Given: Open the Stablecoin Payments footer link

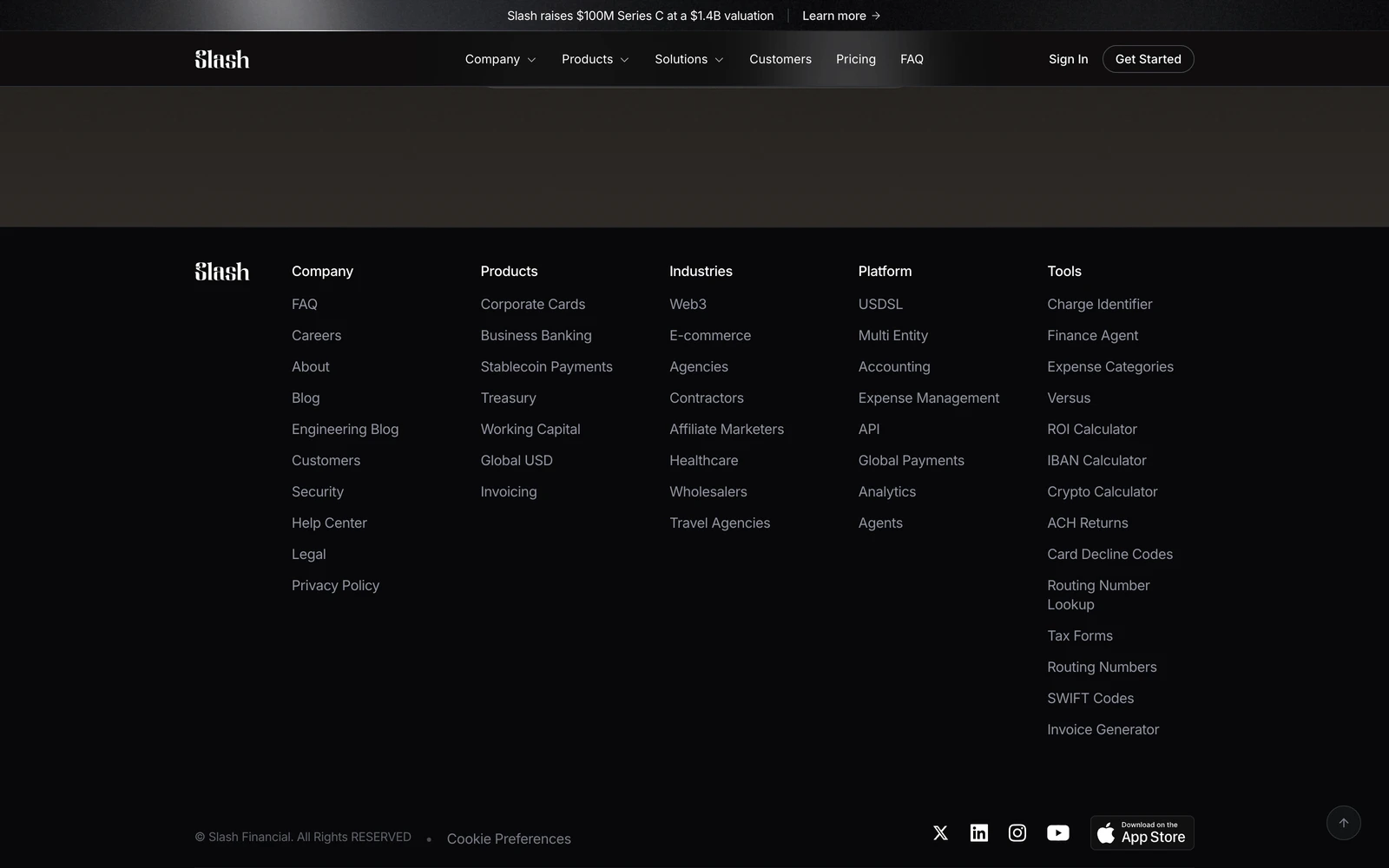Looking at the screenshot, I should click(x=547, y=366).
